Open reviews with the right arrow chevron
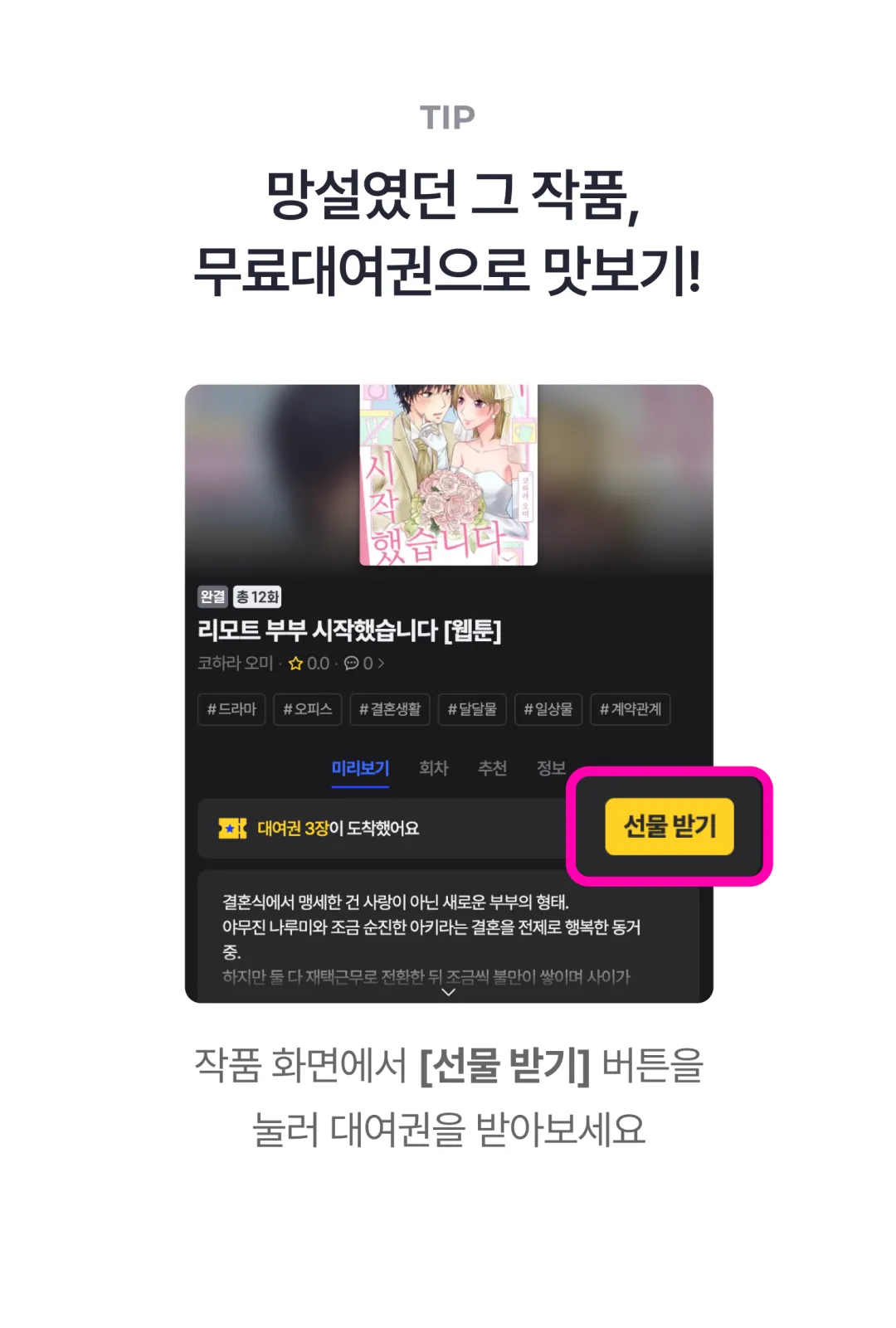The height and width of the screenshot is (1328, 896). [x=381, y=664]
